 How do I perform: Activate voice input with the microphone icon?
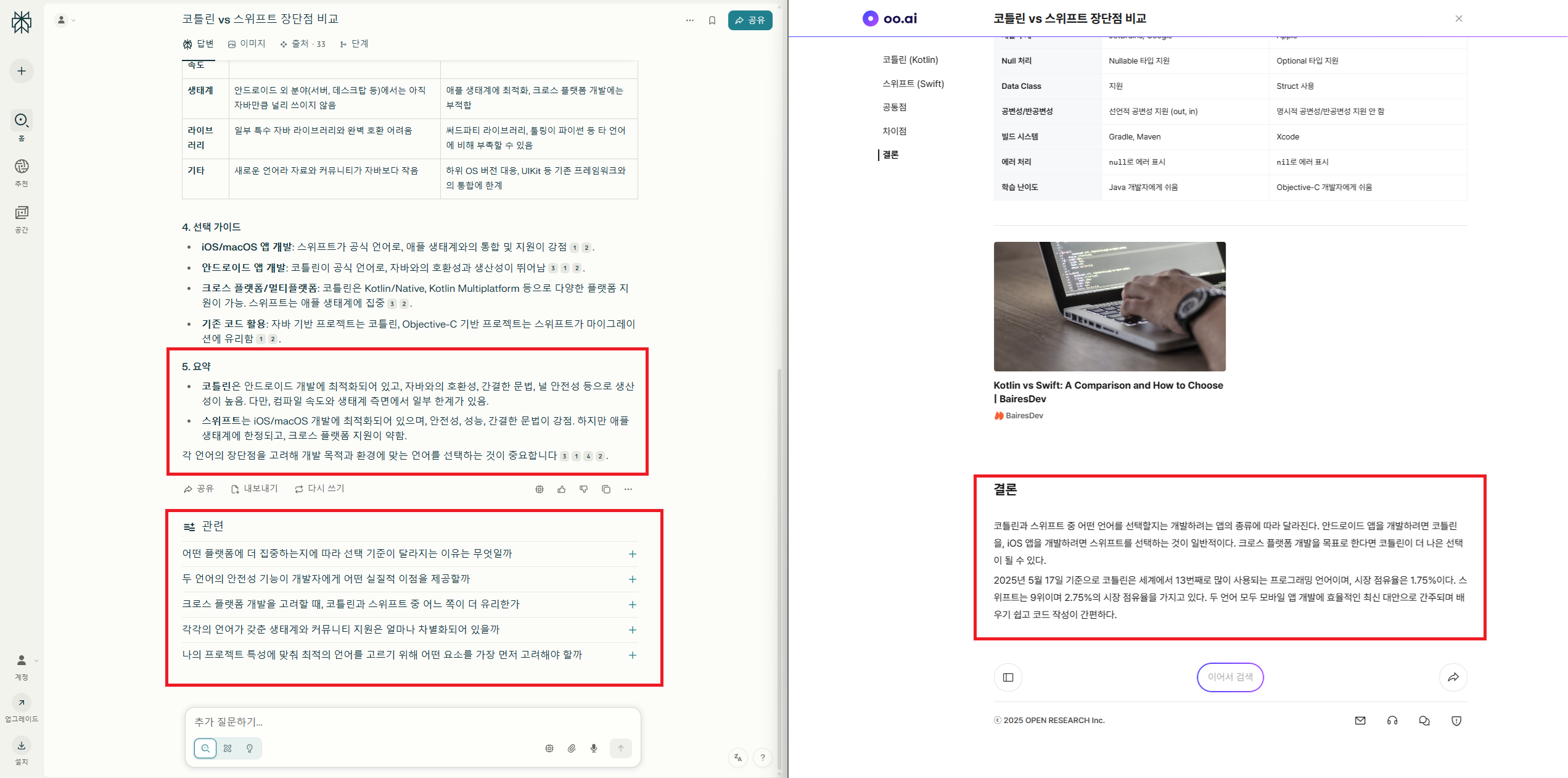[x=593, y=748]
